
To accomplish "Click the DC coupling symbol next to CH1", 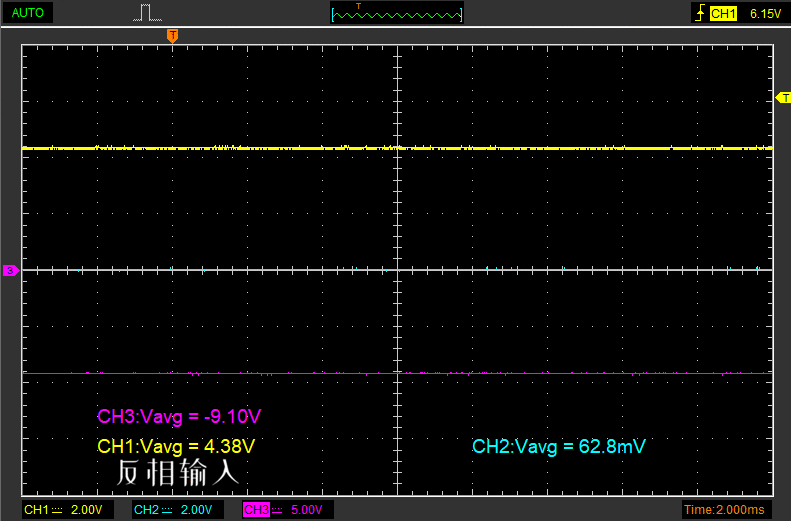I will coord(57,510).
